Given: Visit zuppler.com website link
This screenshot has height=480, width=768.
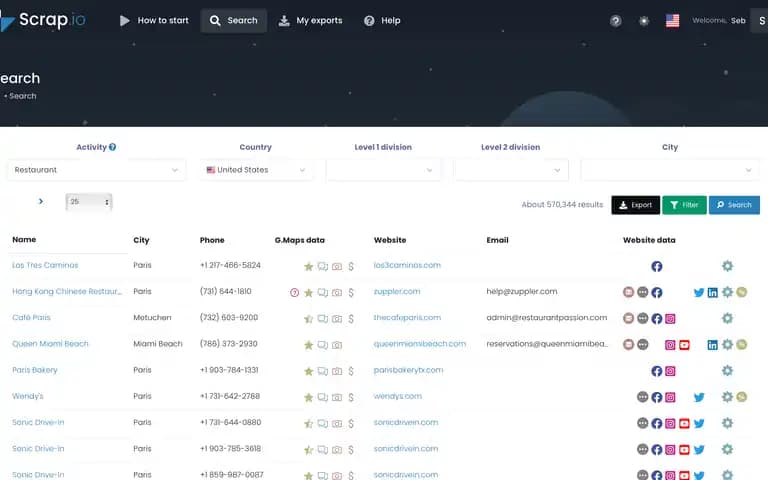Looking at the screenshot, I should point(397,291).
